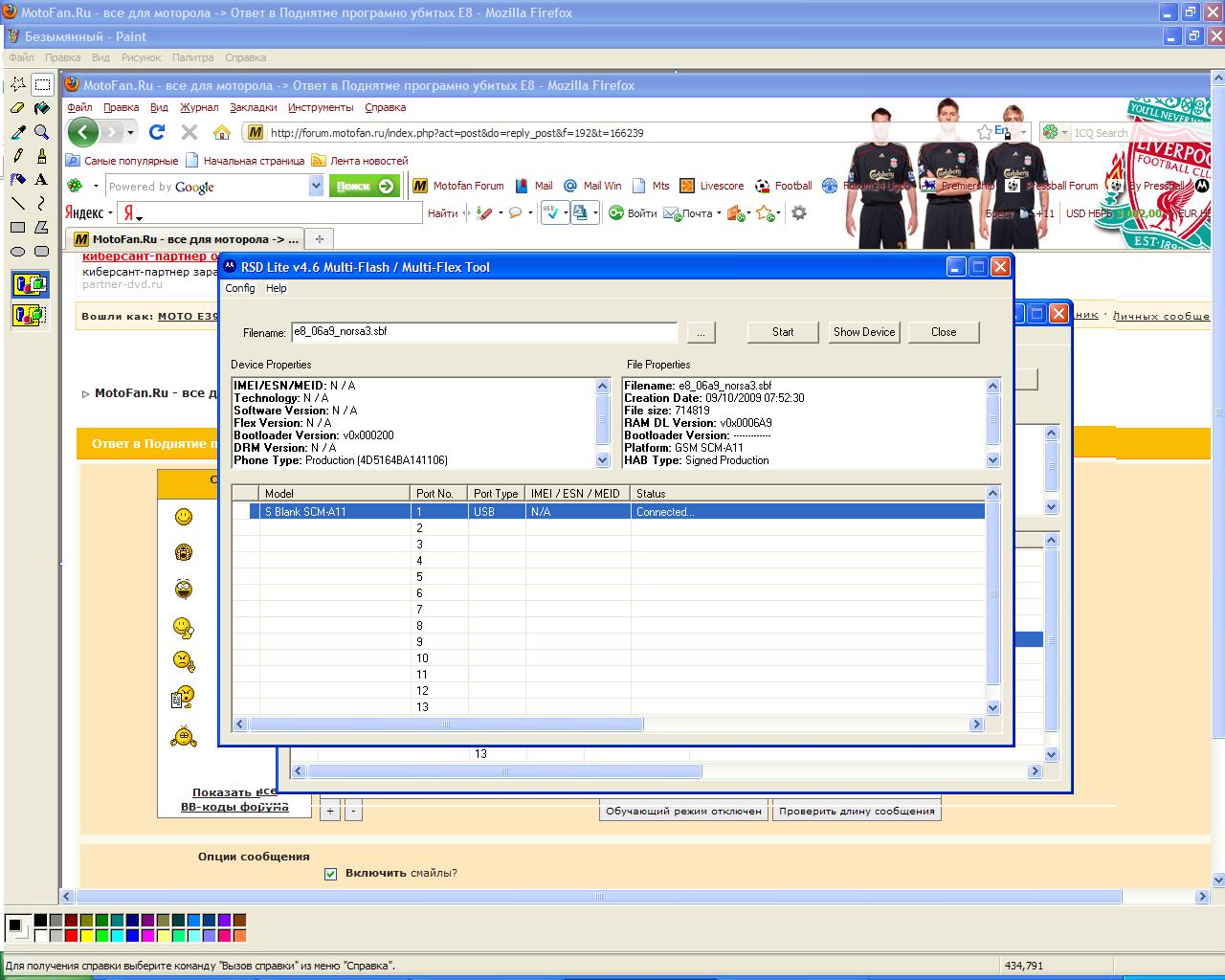Screen dimensions: 1225x980
Task: Choose the Brush tool in Paint
Action: tap(42, 155)
